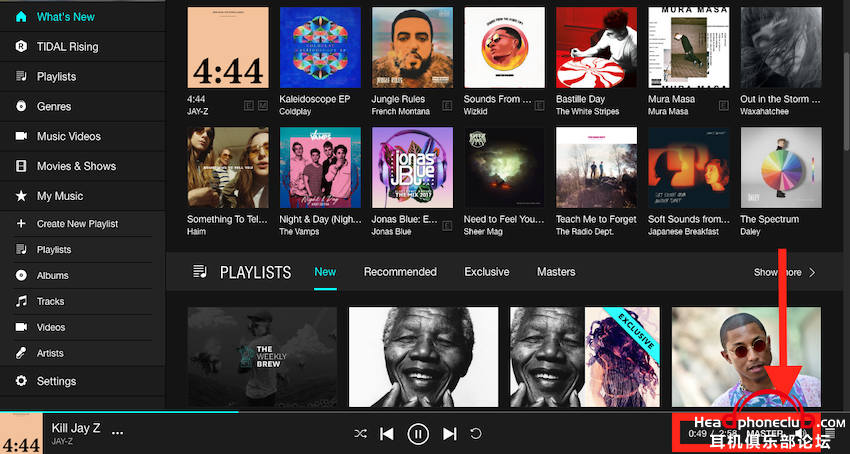
Task: Toggle repeat mode
Action: pos(475,433)
